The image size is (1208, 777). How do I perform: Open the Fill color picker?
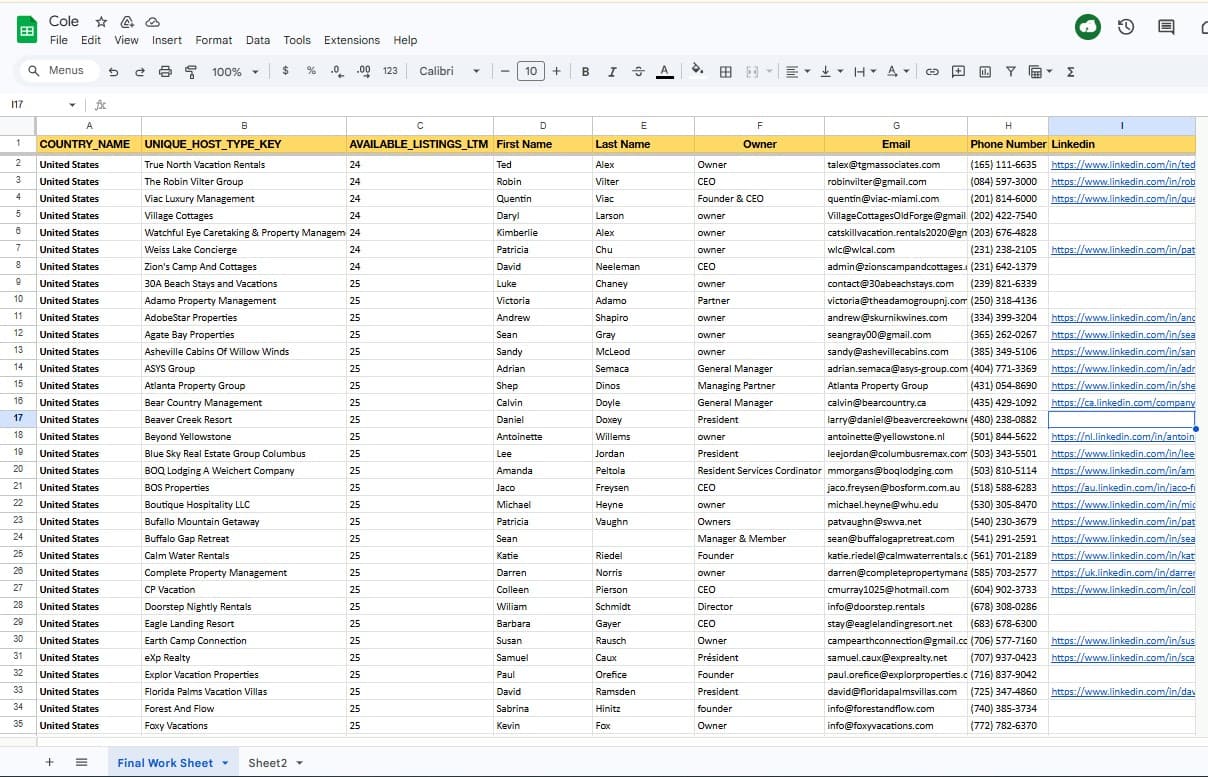(x=695, y=71)
